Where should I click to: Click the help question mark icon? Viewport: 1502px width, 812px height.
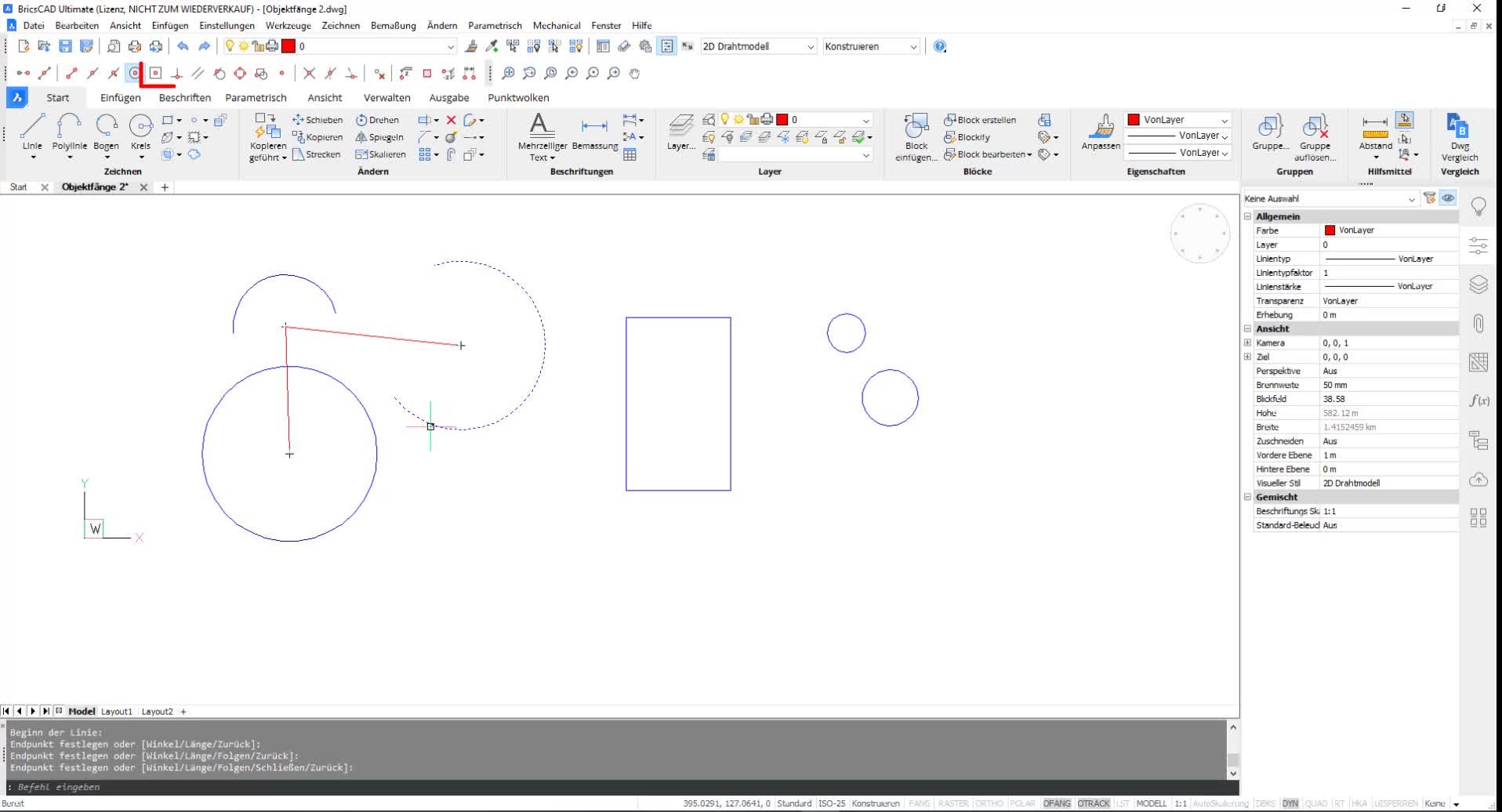pos(940,46)
